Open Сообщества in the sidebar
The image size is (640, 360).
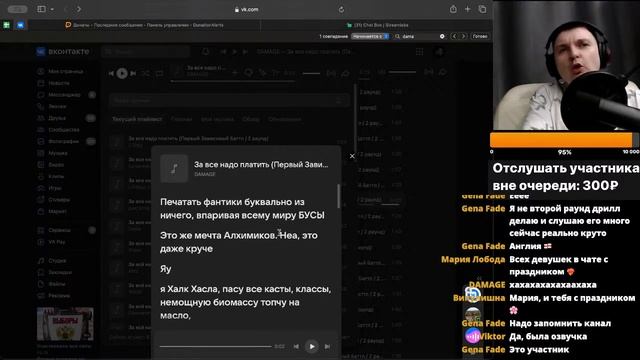click(x=58, y=130)
